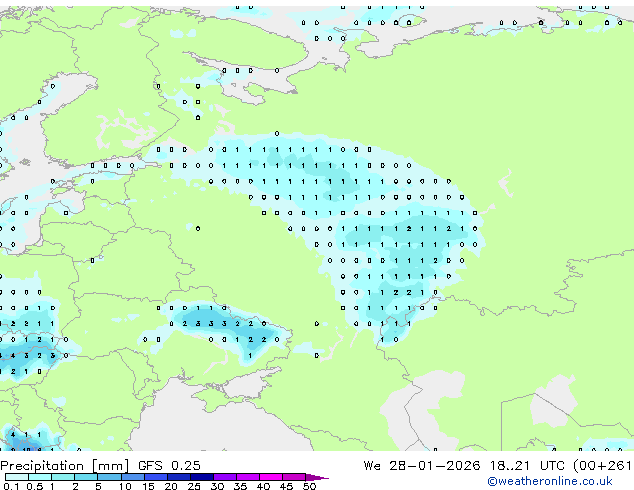Click the 'We 28-01-2026' date text
The image size is (634, 490).
tap(422, 465)
